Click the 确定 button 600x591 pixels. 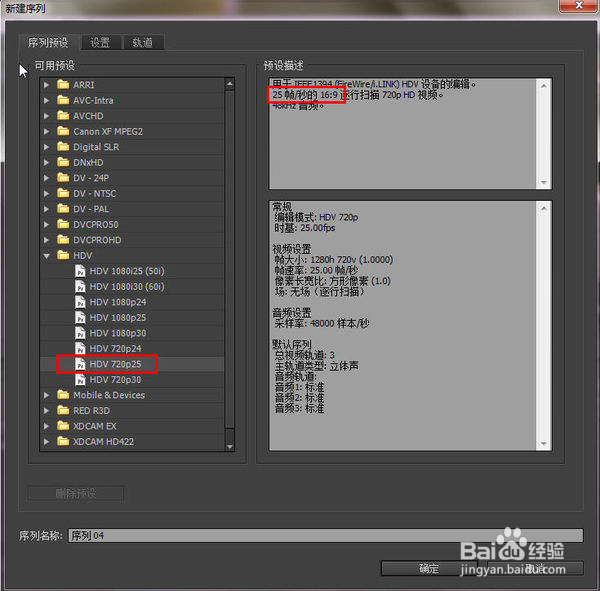[x=429, y=568]
